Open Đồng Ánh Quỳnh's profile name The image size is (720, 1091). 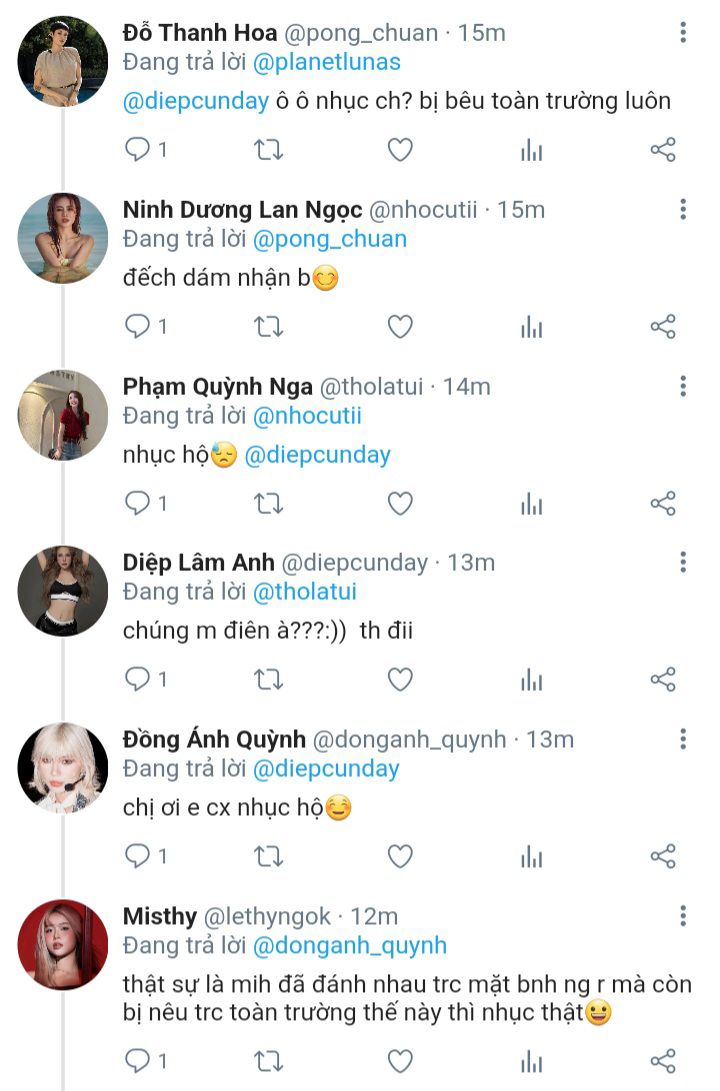[x=214, y=740]
